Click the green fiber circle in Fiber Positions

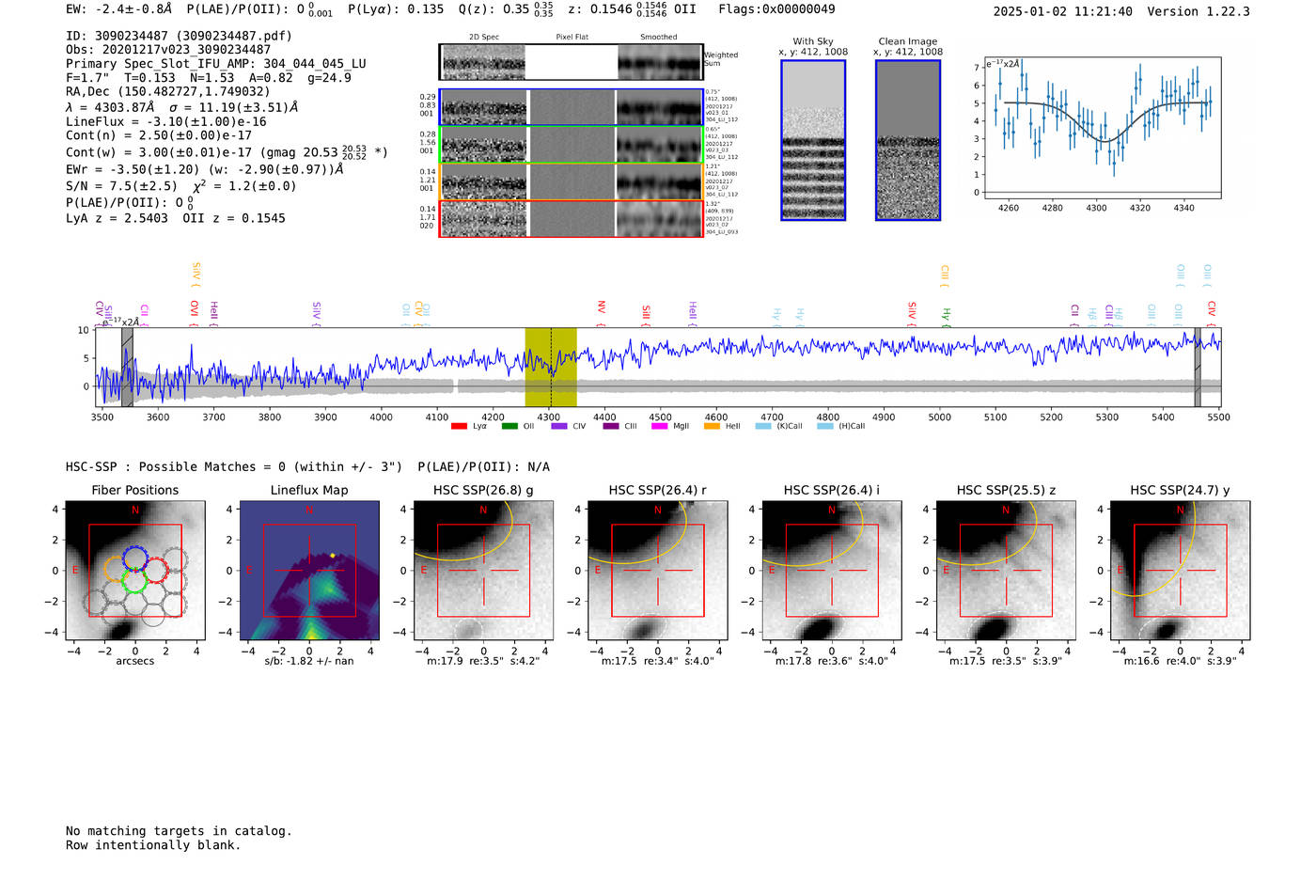pyautogui.click(x=135, y=580)
